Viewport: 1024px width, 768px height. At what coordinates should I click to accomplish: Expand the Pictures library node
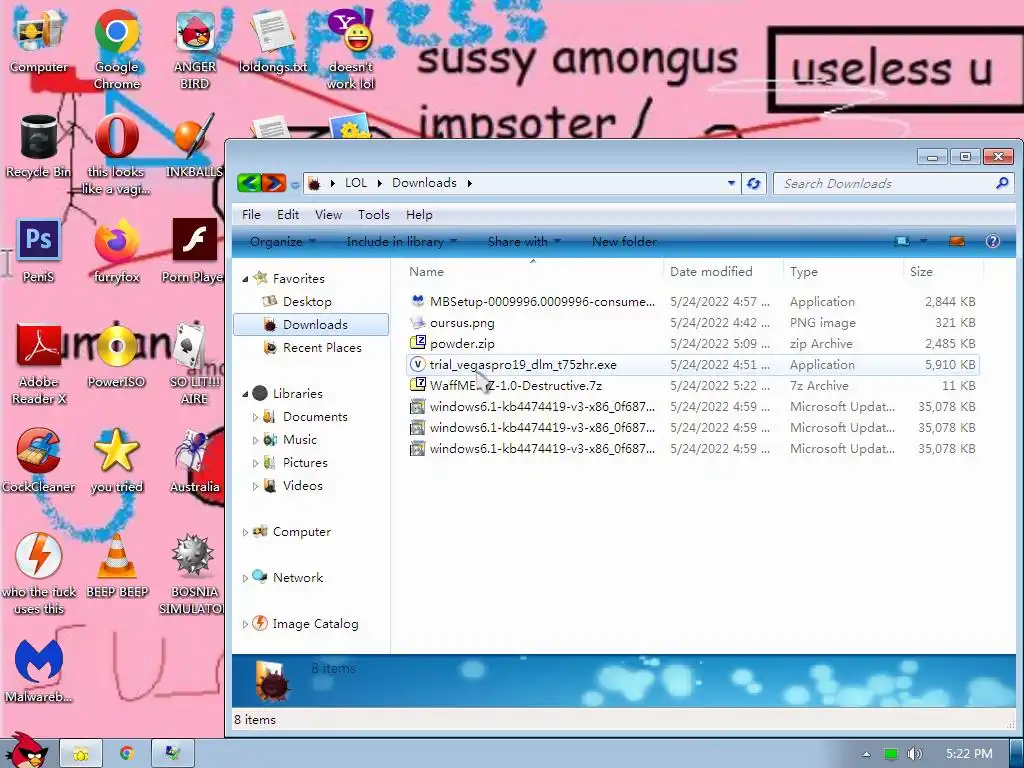point(255,463)
